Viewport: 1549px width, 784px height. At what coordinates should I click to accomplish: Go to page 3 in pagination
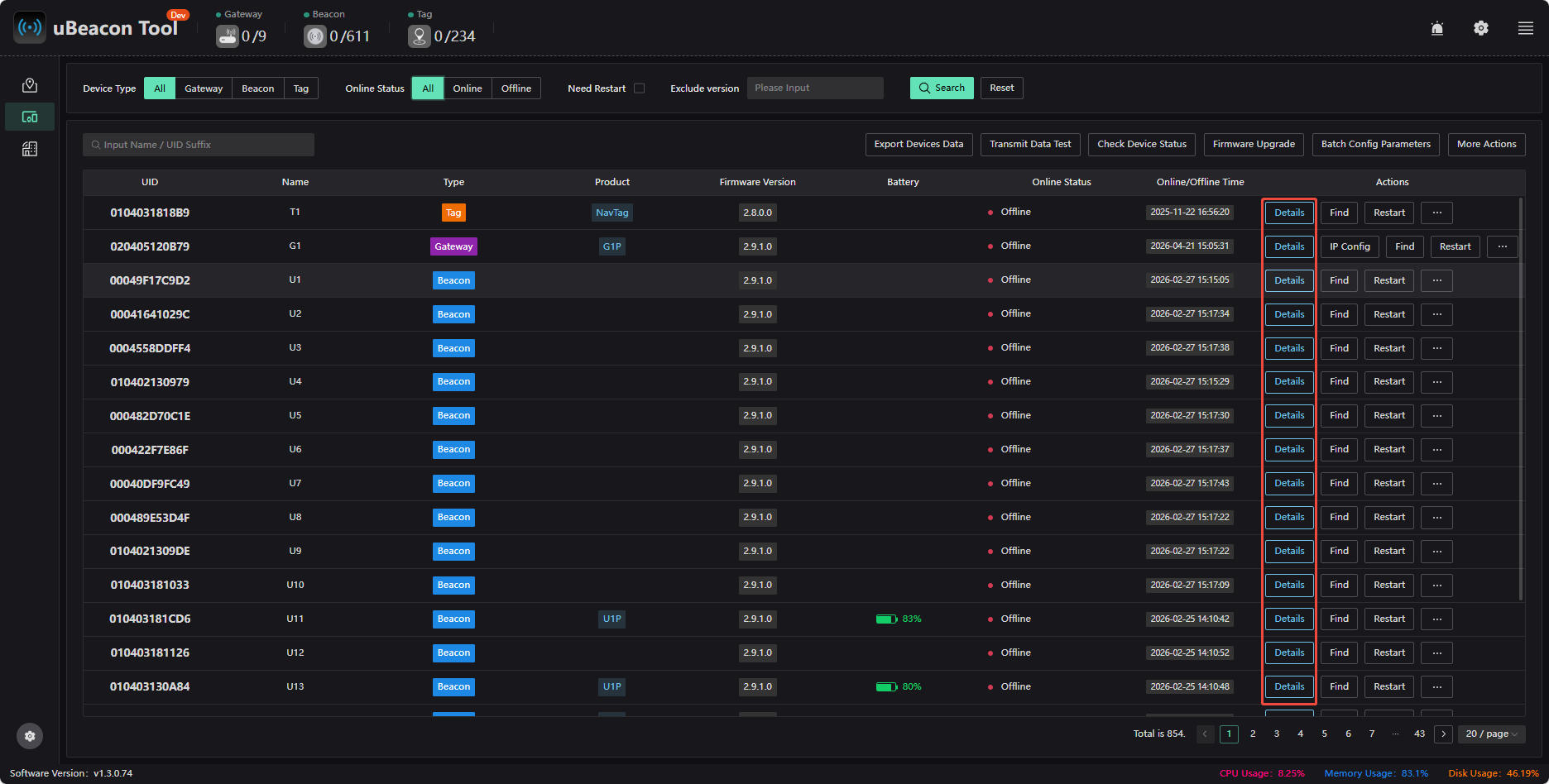1277,734
